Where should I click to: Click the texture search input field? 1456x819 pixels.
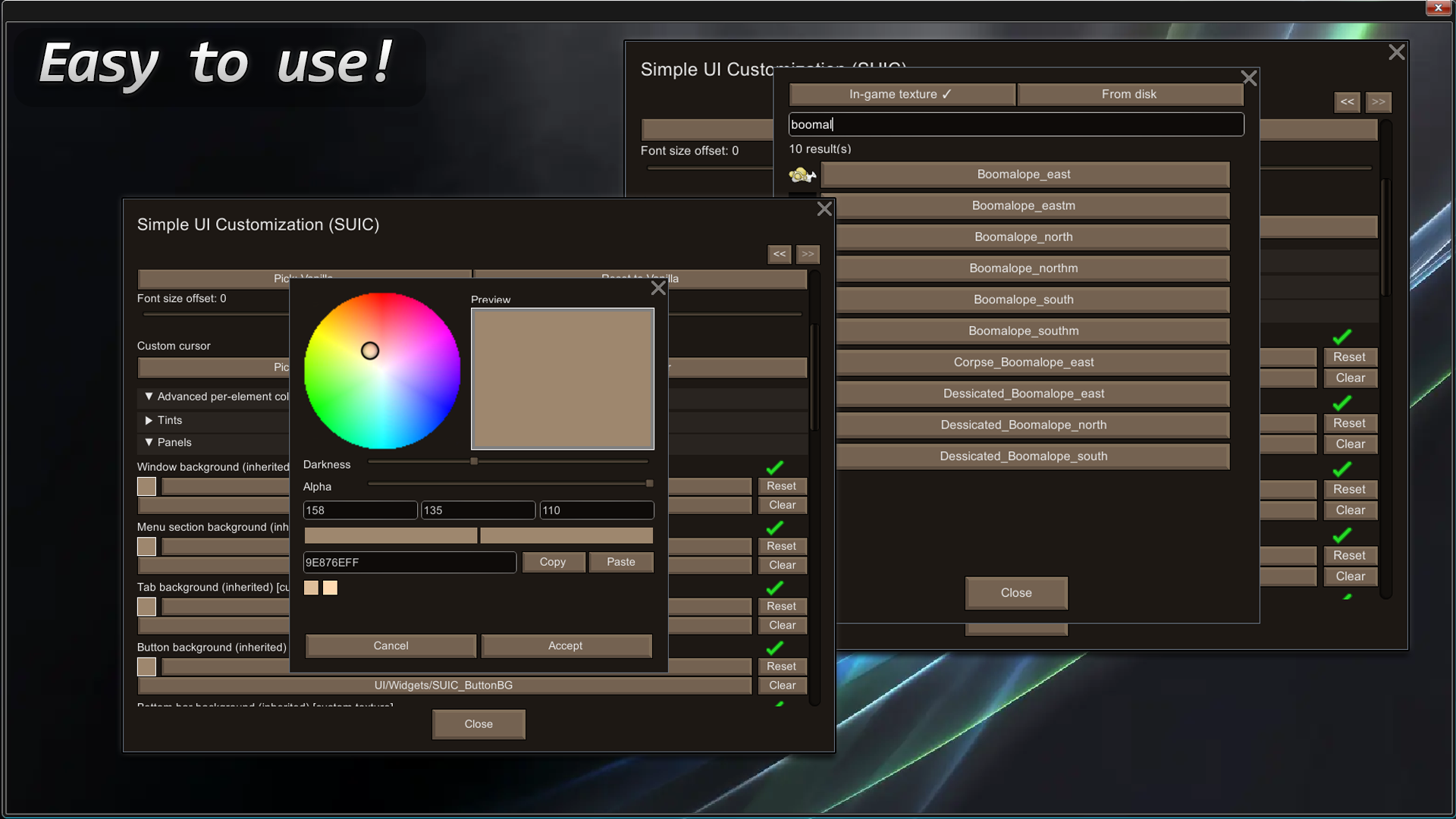point(1016,124)
